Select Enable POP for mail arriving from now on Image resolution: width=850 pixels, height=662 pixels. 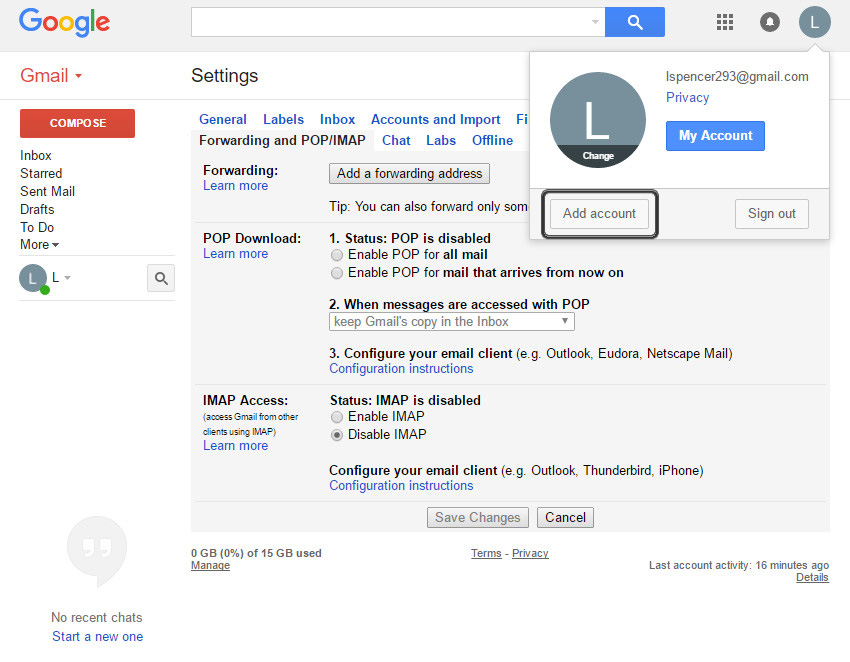(337, 273)
